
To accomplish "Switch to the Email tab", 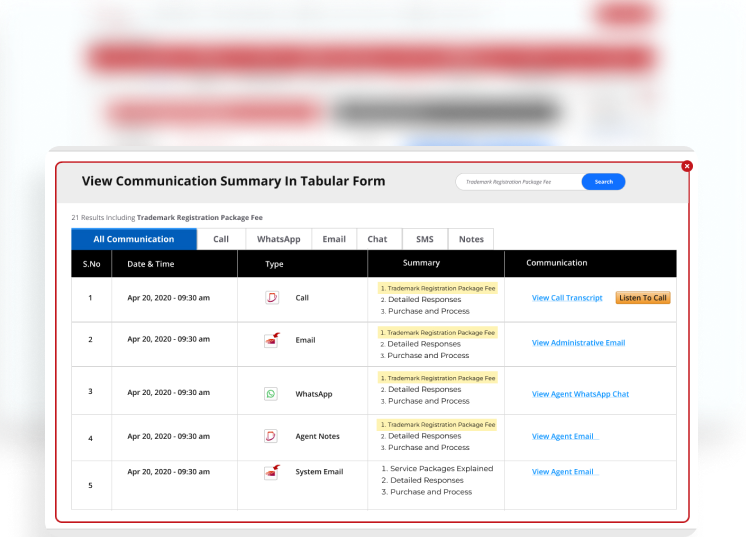I will pyautogui.click(x=334, y=239).
